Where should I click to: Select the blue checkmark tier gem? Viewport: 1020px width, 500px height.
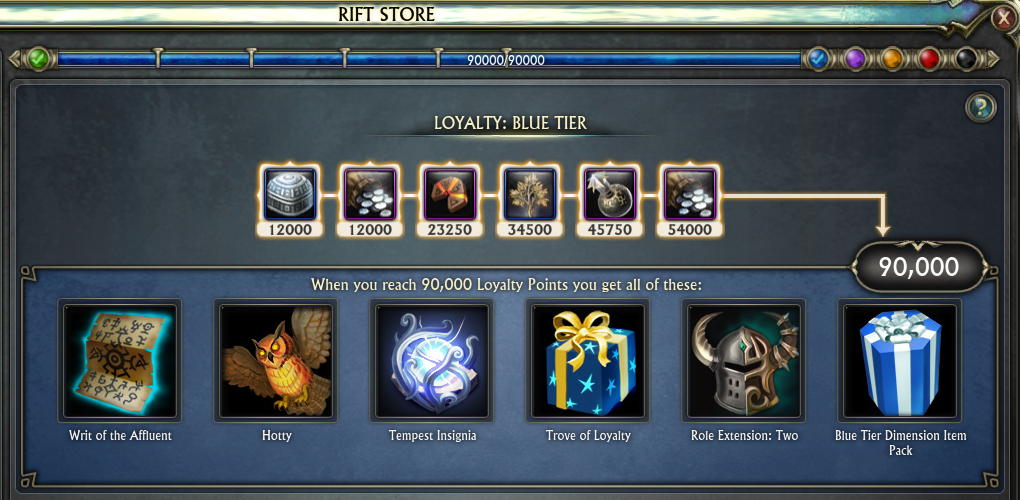(817, 60)
